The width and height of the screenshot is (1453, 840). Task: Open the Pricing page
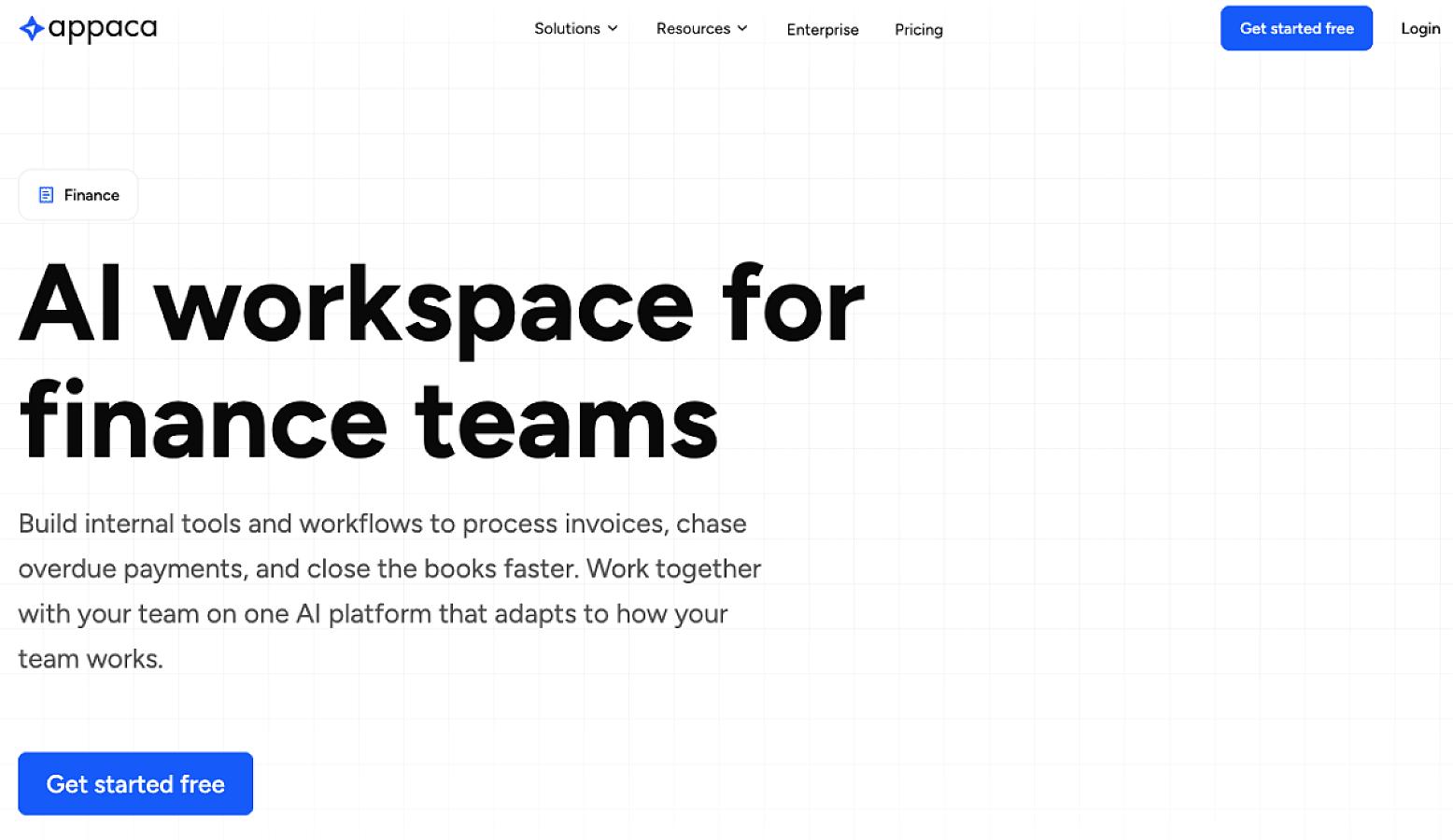point(919,30)
